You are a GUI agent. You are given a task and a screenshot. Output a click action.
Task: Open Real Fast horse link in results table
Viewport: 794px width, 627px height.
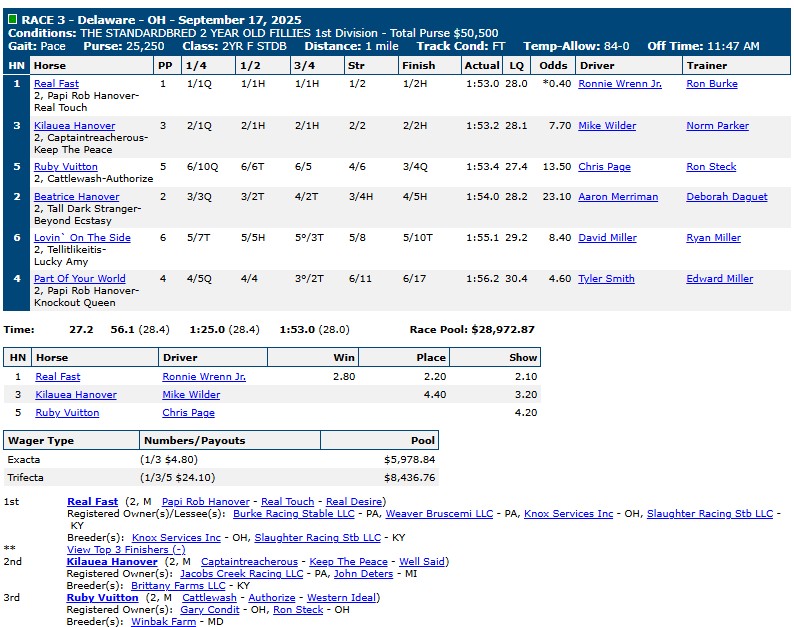point(56,84)
